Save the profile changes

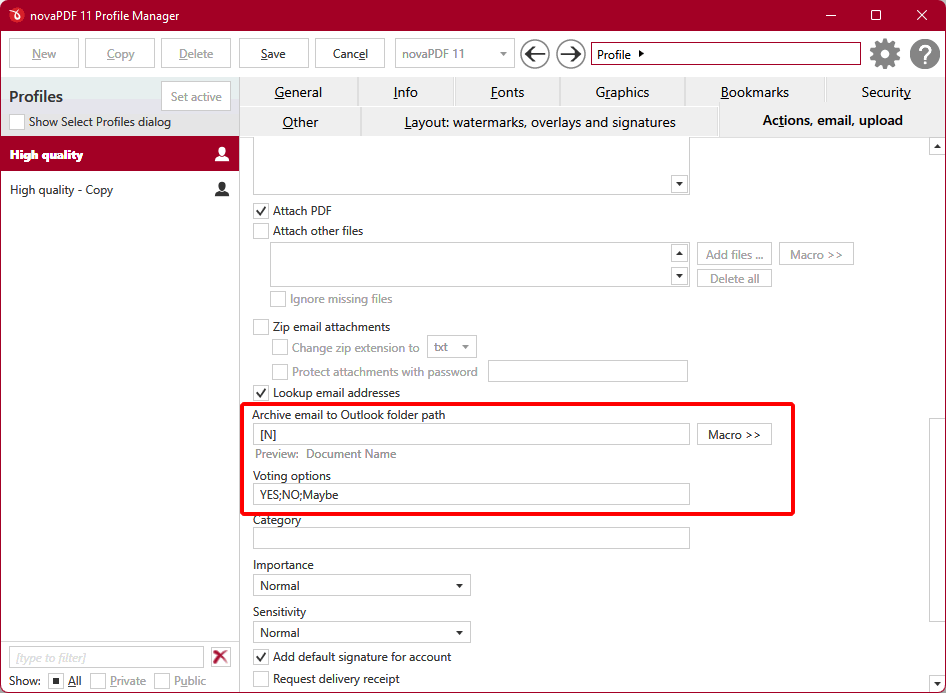pos(273,54)
